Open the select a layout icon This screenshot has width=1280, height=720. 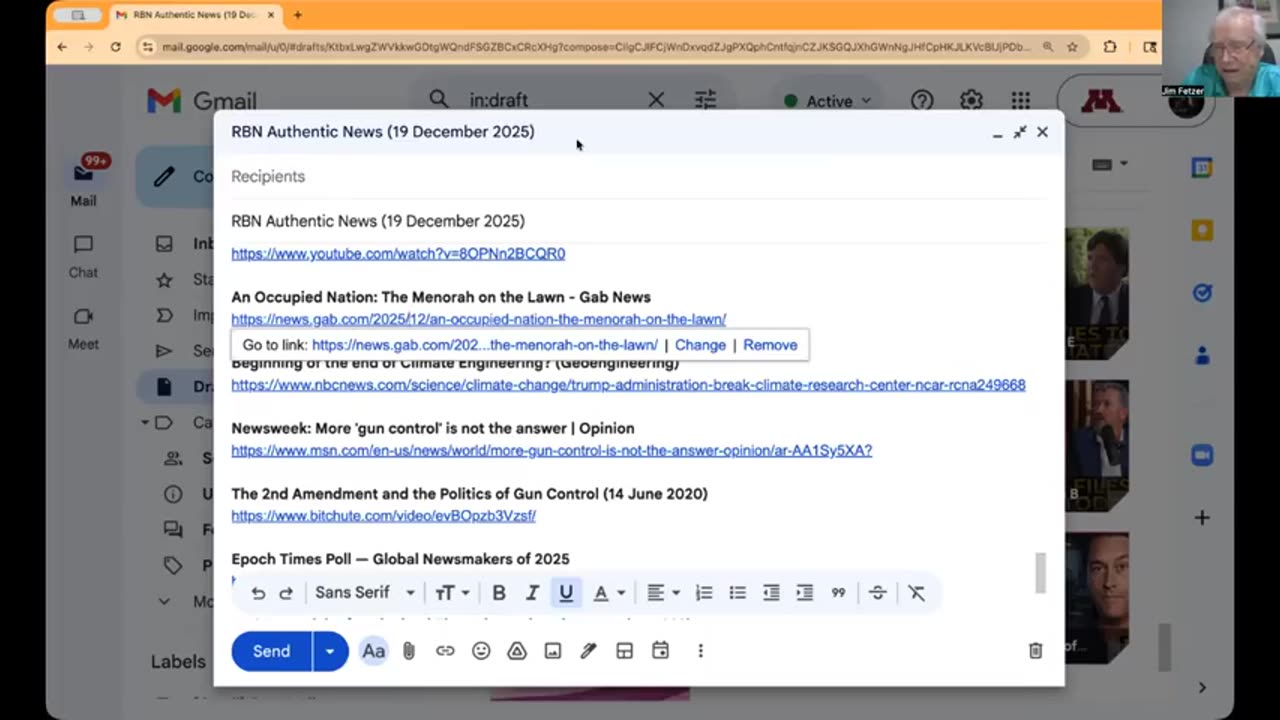point(624,651)
